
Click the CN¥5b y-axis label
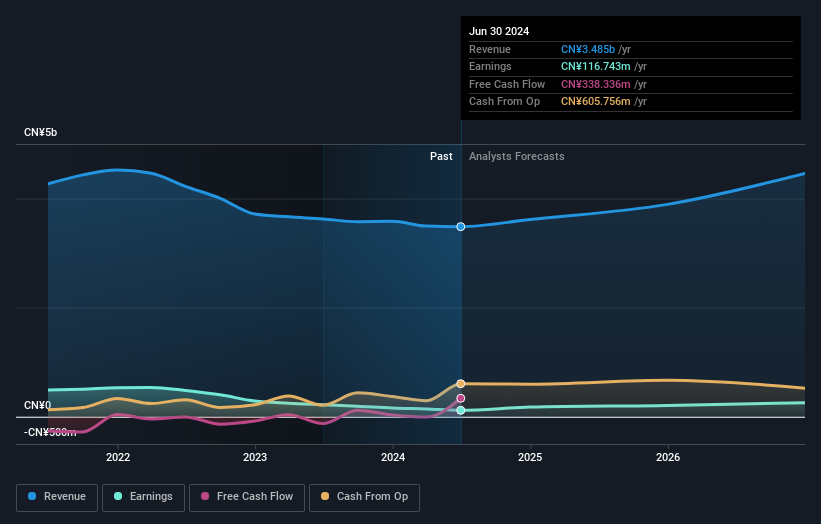pyautogui.click(x=40, y=132)
